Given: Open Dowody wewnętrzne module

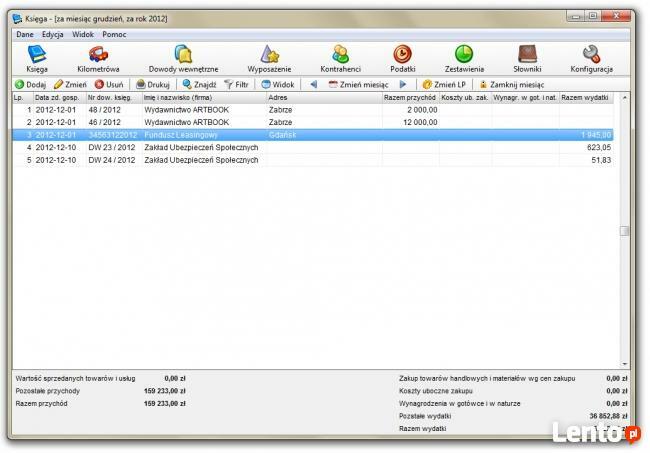Looking at the screenshot, I should 183,59.
